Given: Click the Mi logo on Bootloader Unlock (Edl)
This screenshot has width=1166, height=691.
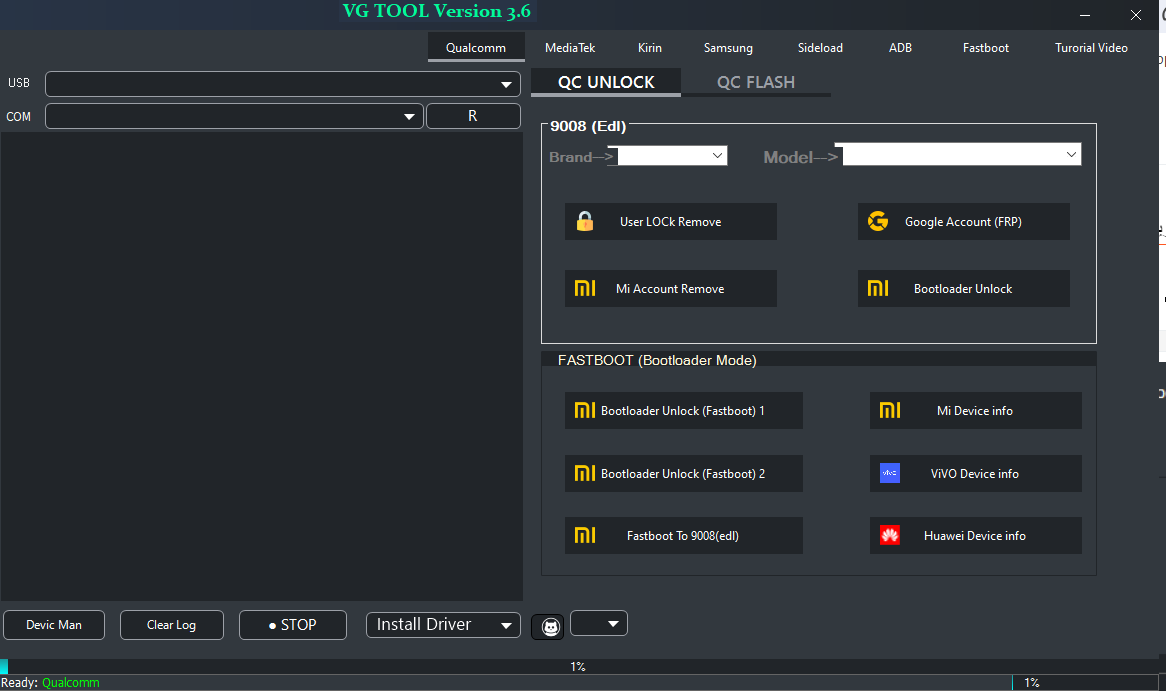Looking at the screenshot, I should [877, 288].
